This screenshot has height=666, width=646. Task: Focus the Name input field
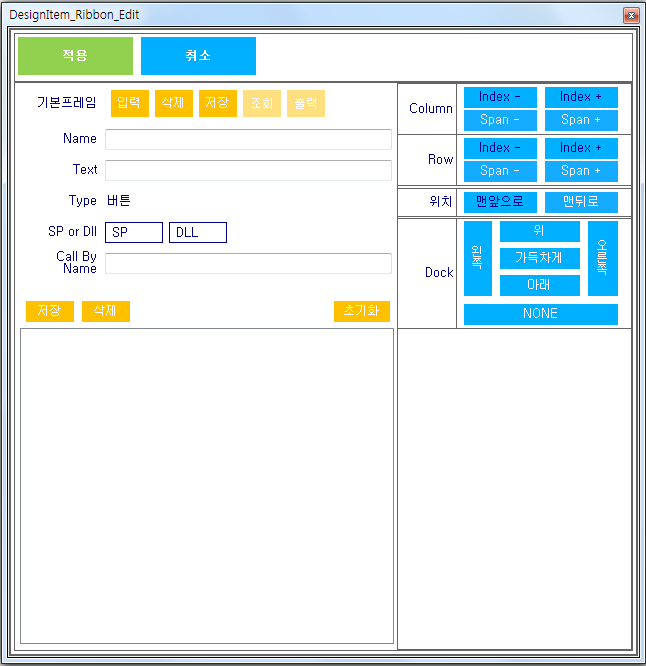coord(248,139)
